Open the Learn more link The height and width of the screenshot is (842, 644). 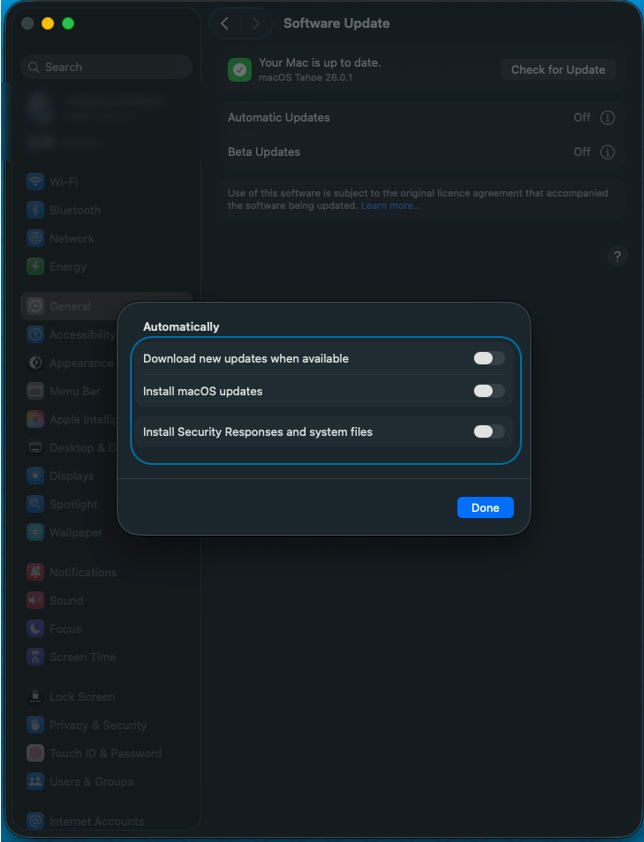tap(390, 206)
